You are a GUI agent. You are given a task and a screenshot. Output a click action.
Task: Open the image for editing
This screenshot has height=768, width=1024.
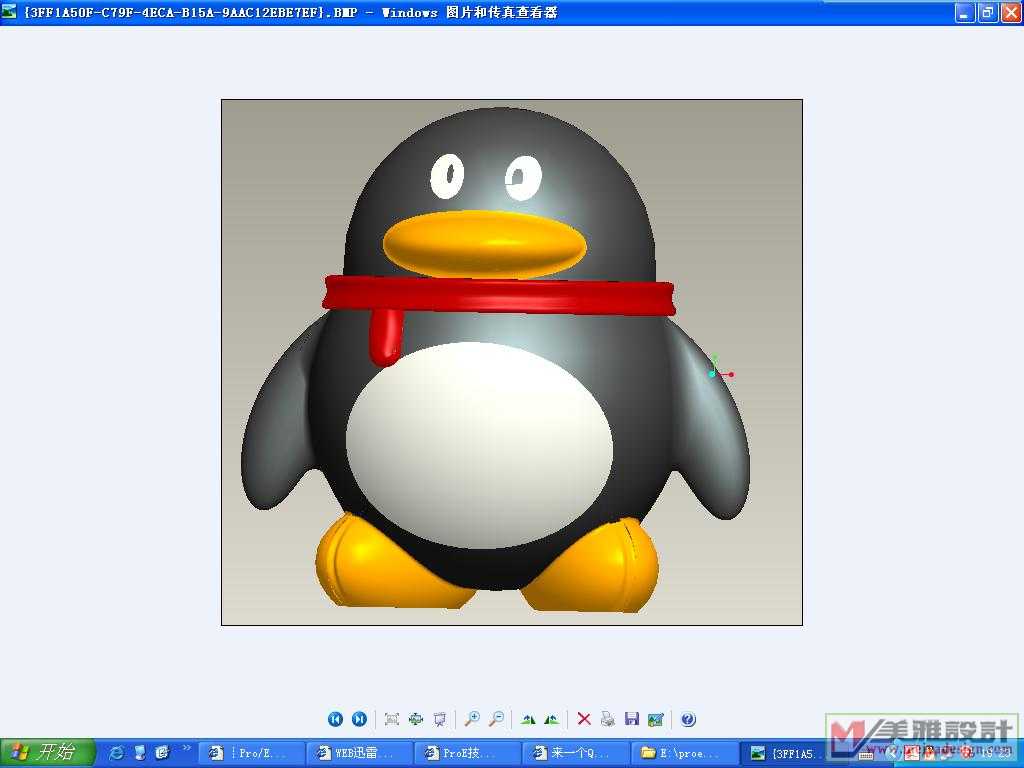pos(656,719)
